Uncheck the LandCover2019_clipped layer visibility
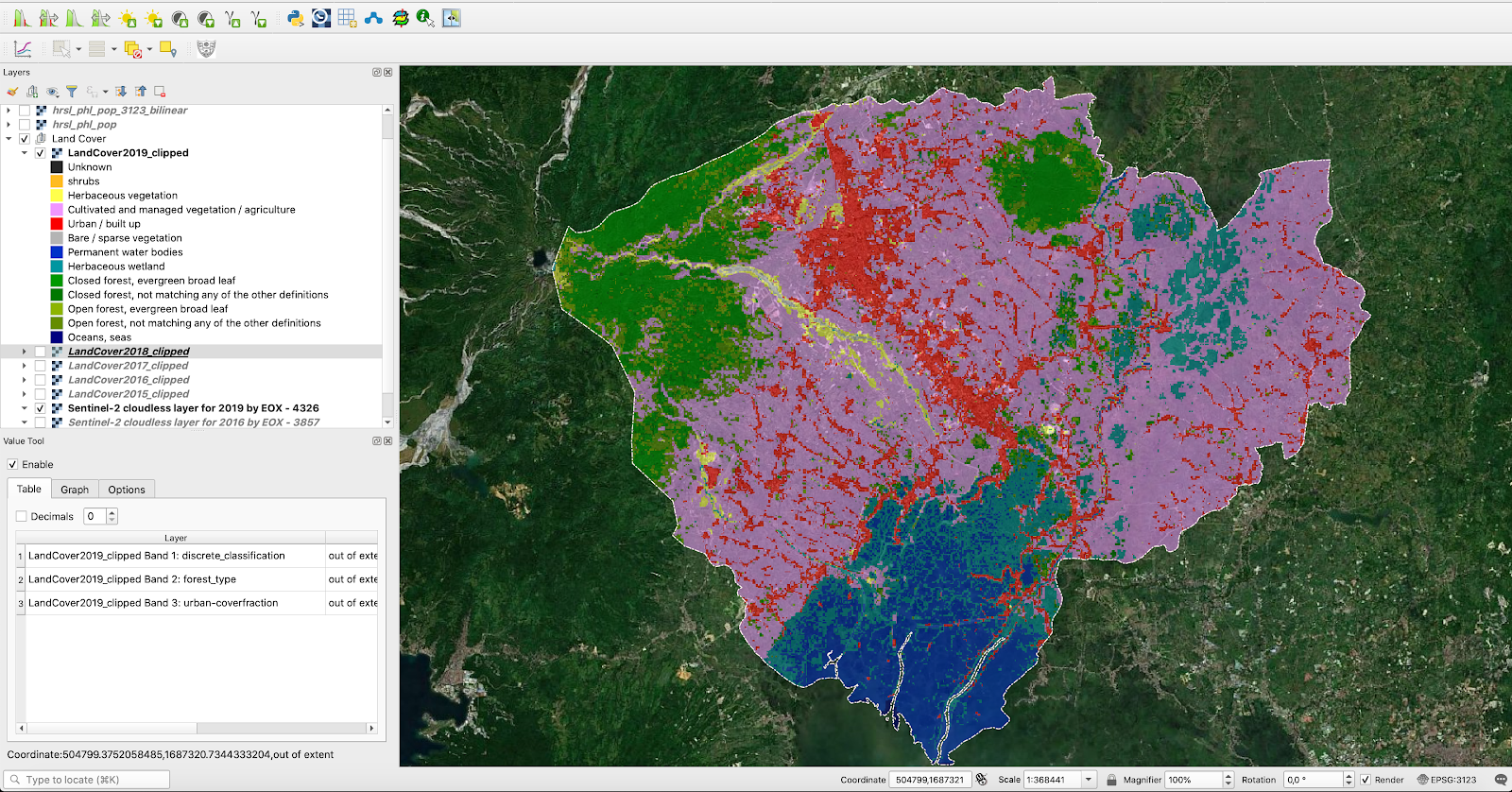Viewport: 1512px width, 792px height. click(x=41, y=153)
